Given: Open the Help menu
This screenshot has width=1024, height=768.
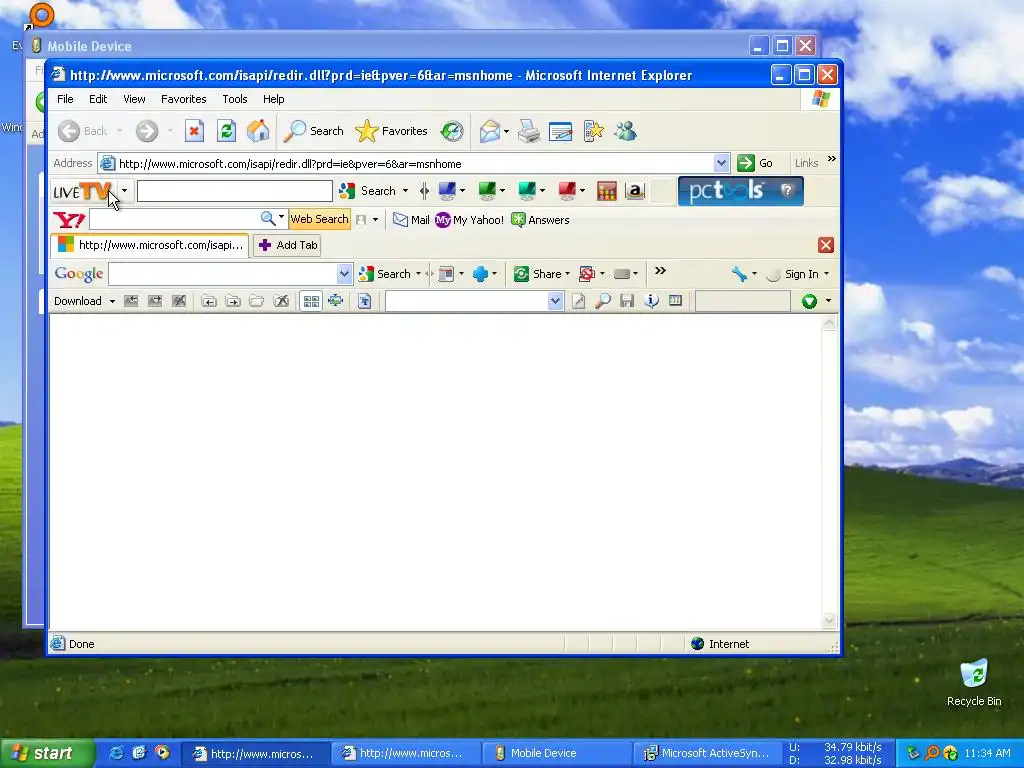Looking at the screenshot, I should click(274, 99).
